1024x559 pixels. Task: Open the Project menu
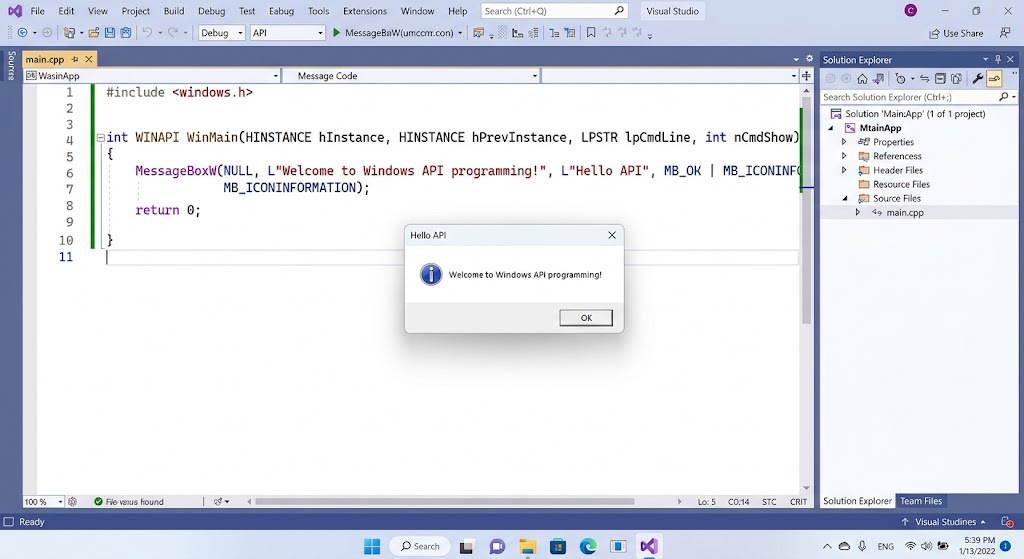coord(136,11)
